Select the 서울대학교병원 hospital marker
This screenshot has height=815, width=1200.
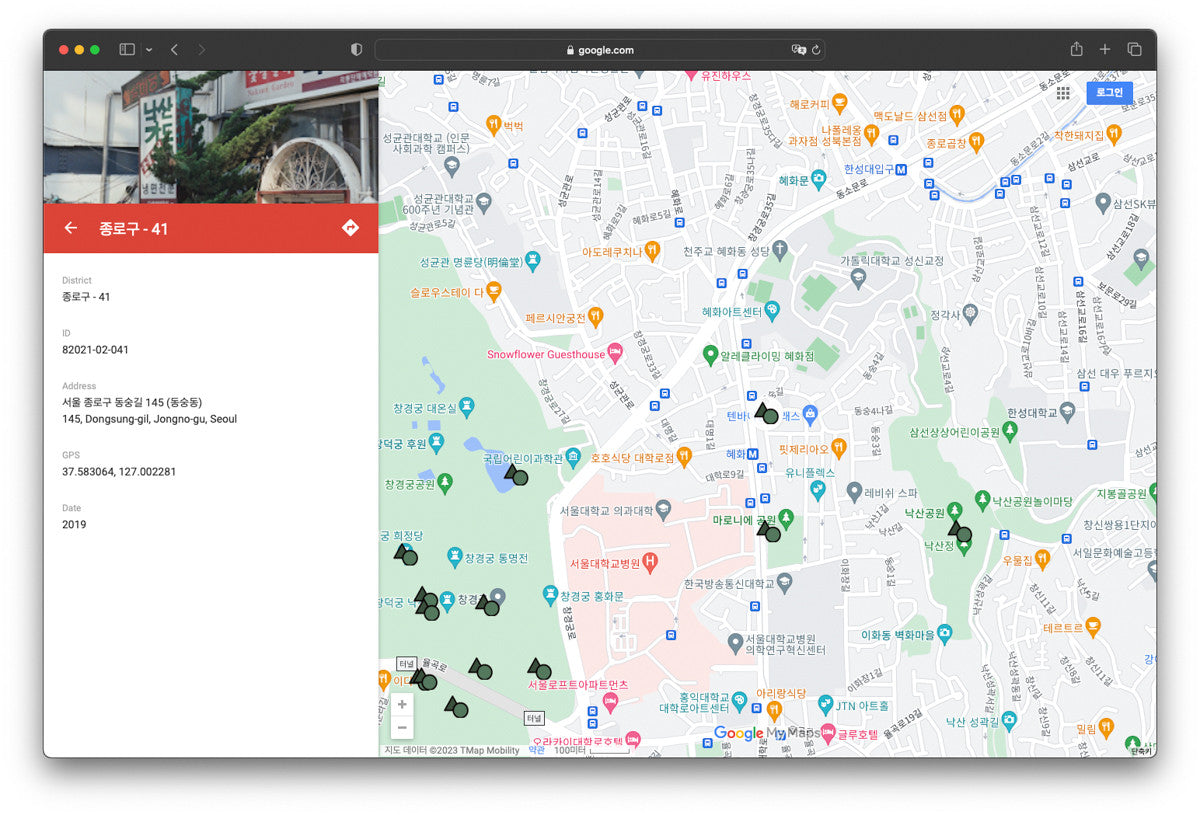(x=650, y=563)
